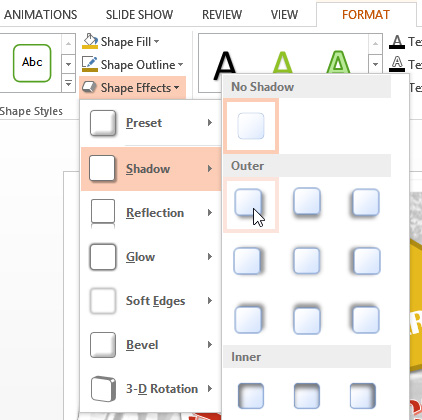
Task: Apply third Inner shadow preset
Action: pyautogui.click(x=363, y=396)
